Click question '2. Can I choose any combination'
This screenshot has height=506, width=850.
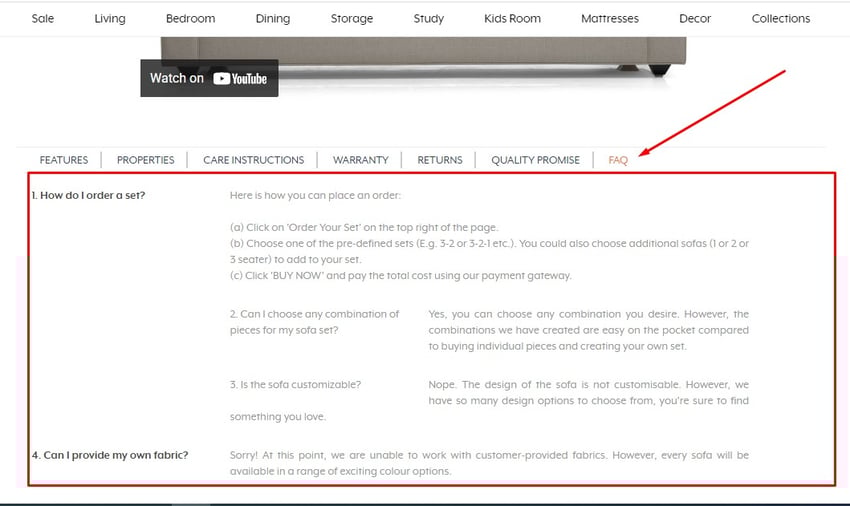(314, 322)
